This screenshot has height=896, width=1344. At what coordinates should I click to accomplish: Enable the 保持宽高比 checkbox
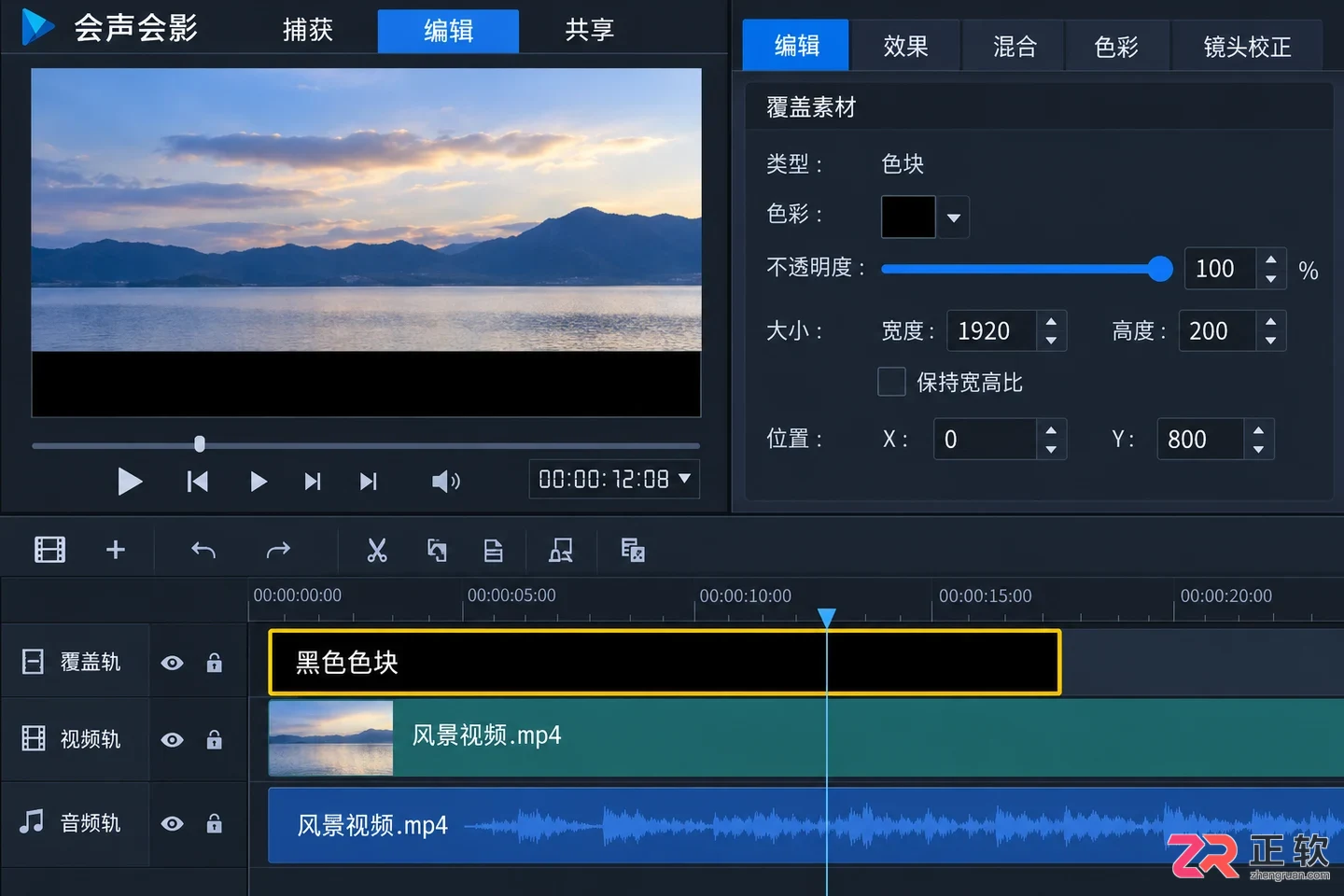click(891, 382)
